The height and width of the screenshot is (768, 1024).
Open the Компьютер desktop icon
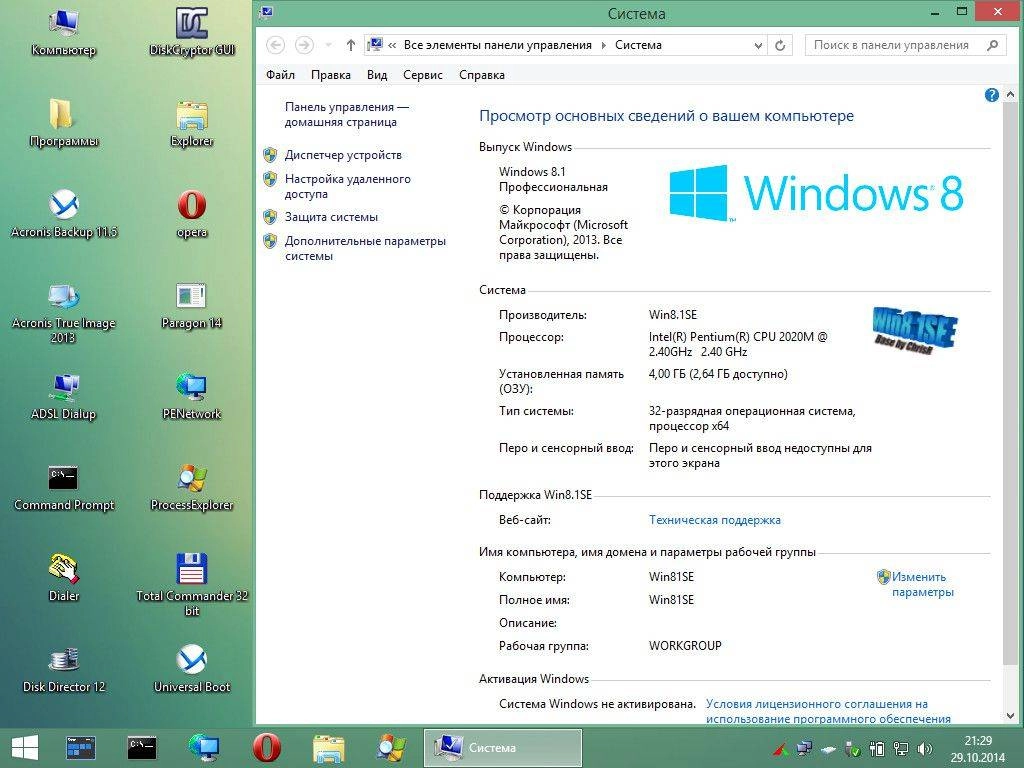coord(63,31)
